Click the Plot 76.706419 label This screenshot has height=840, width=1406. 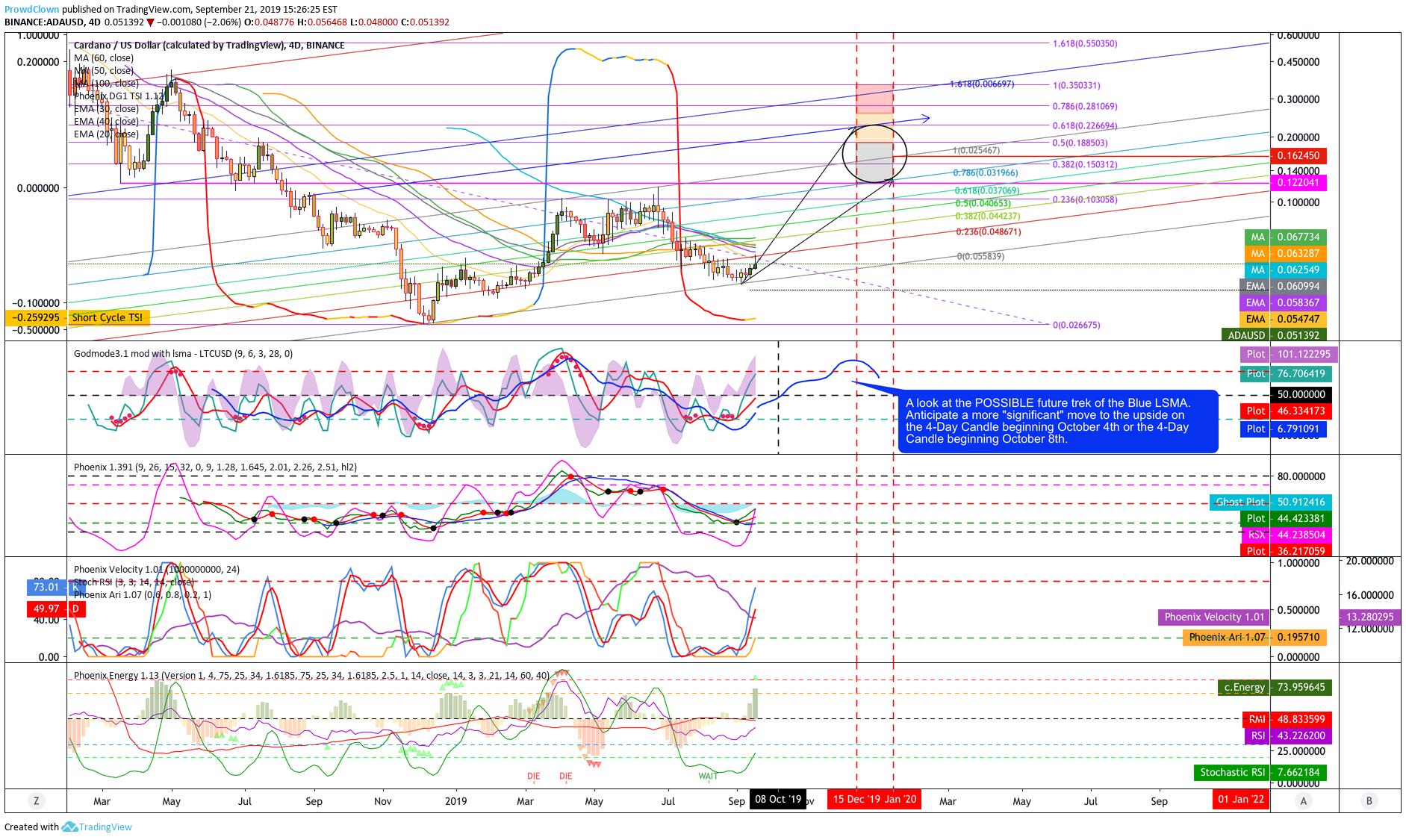pyautogui.click(x=1284, y=373)
